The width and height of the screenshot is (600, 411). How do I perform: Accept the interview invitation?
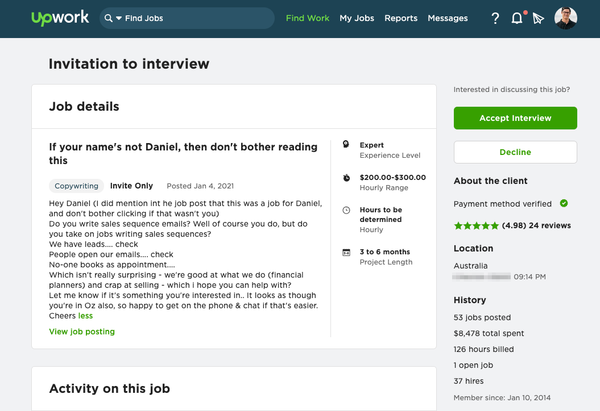click(515, 118)
